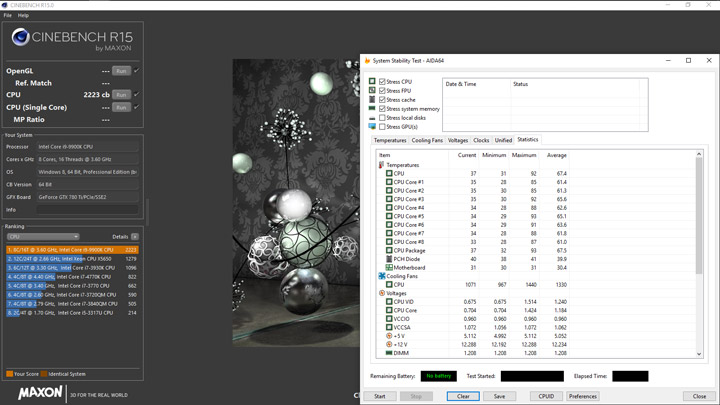Run the OpenGL benchmark
This screenshot has height=405, width=720.
coord(121,71)
